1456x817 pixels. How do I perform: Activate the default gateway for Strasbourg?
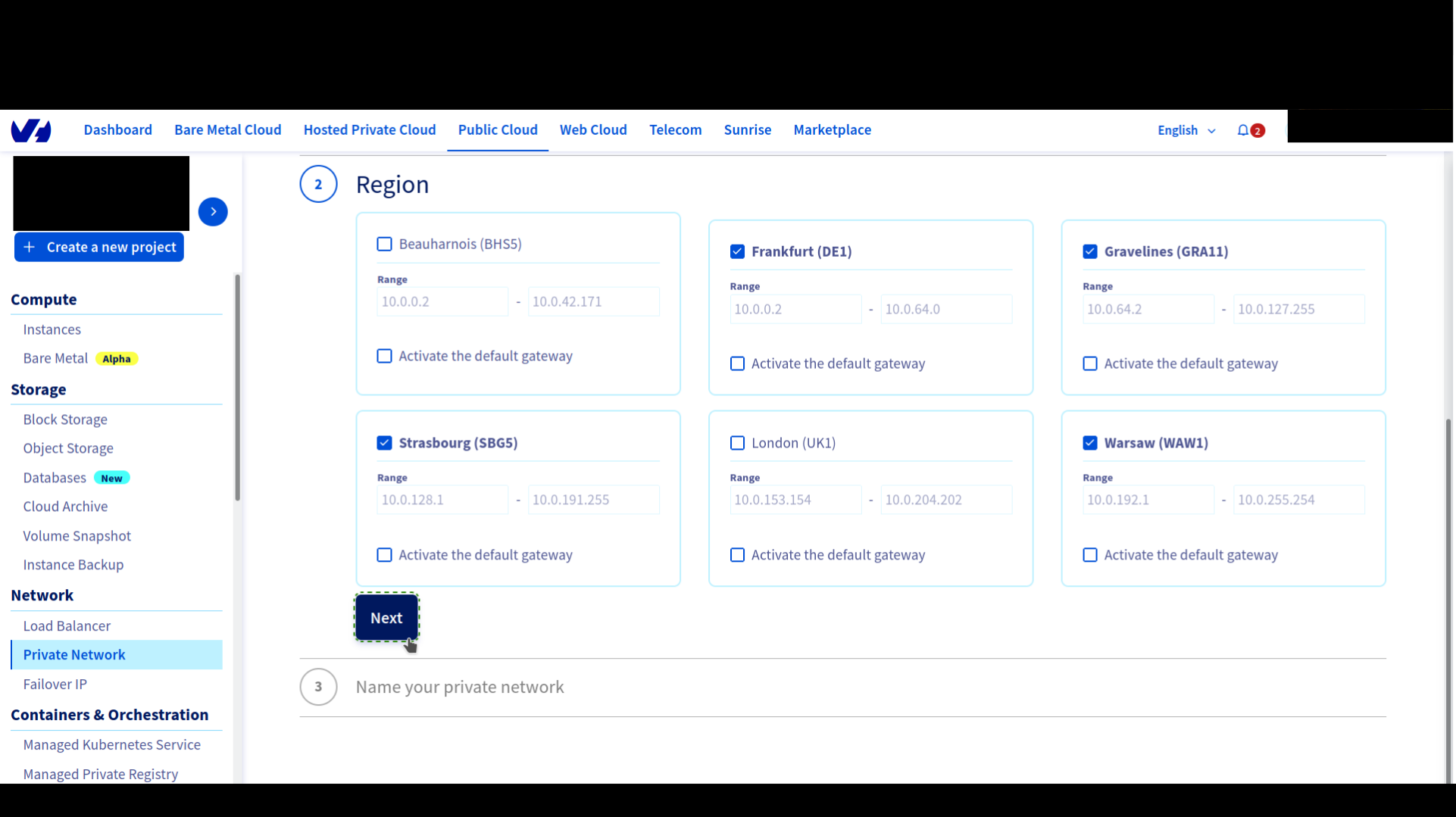384,554
